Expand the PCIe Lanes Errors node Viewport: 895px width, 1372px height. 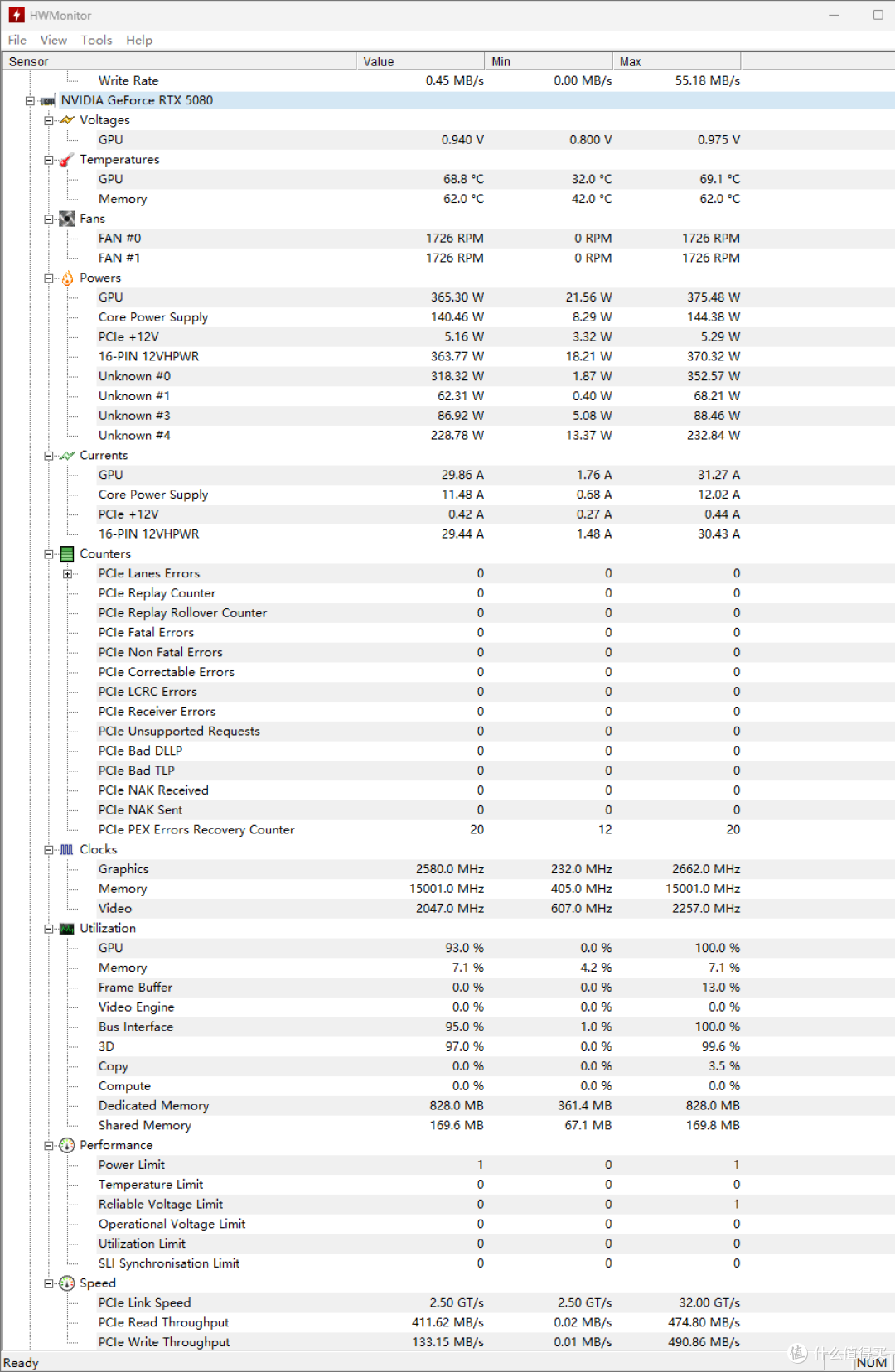click(68, 574)
